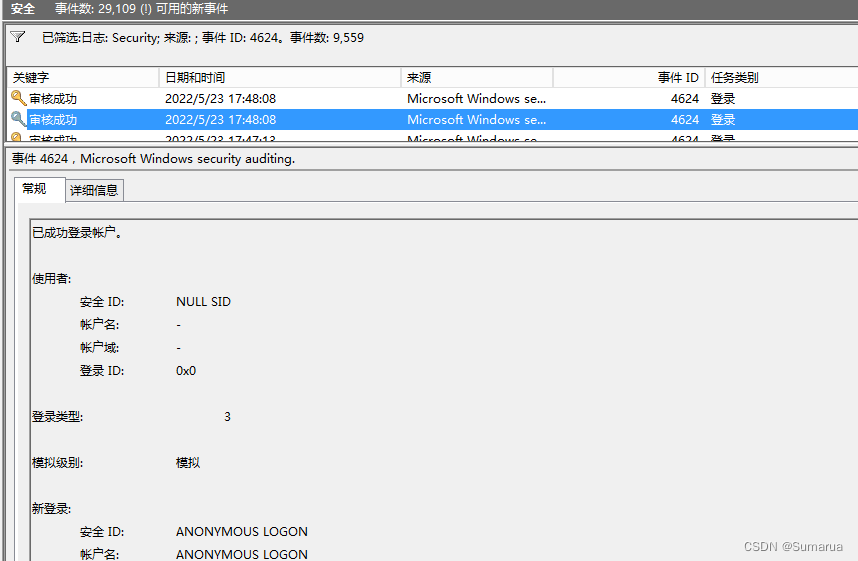Click the NULL SID security ID value
858x561 pixels.
(203, 301)
